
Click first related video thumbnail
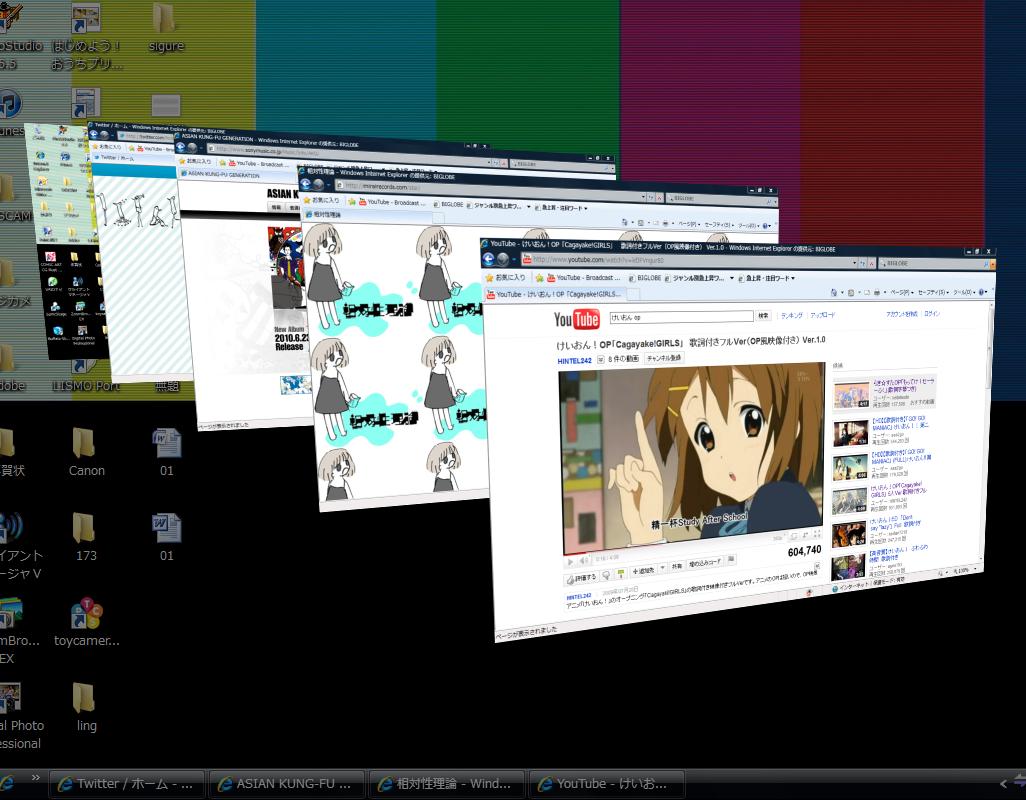tap(851, 394)
